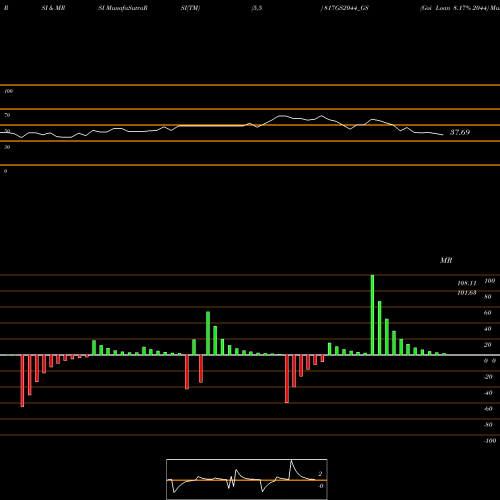Screen dimensions: 500x500
Task: Click the 60 label on MR axis
Action: pyautogui.click(x=488, y=313)
